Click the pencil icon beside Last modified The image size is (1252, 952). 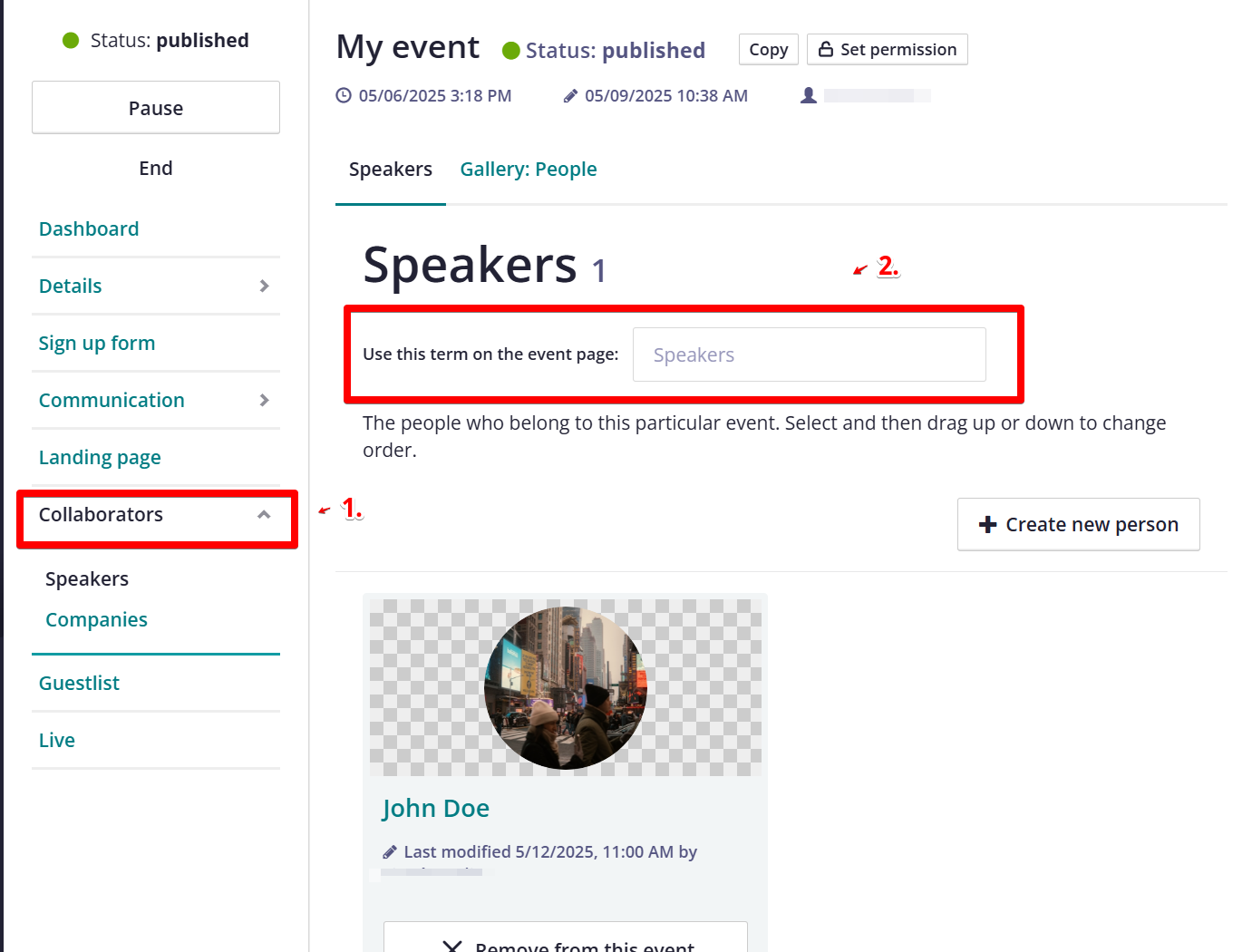(390, 851)
